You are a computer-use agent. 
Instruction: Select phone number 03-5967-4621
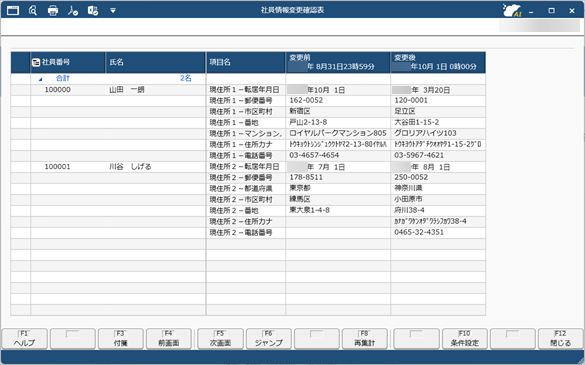pos(419,155)
